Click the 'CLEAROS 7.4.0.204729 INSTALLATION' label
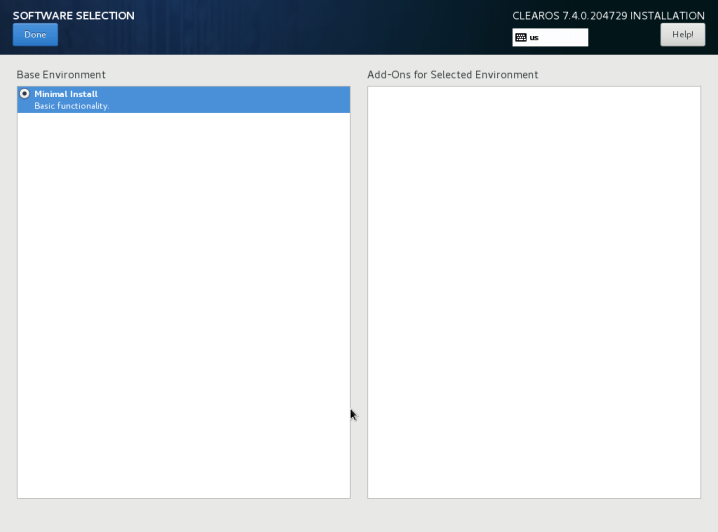718x532 pixels. (x=608, y=16)
